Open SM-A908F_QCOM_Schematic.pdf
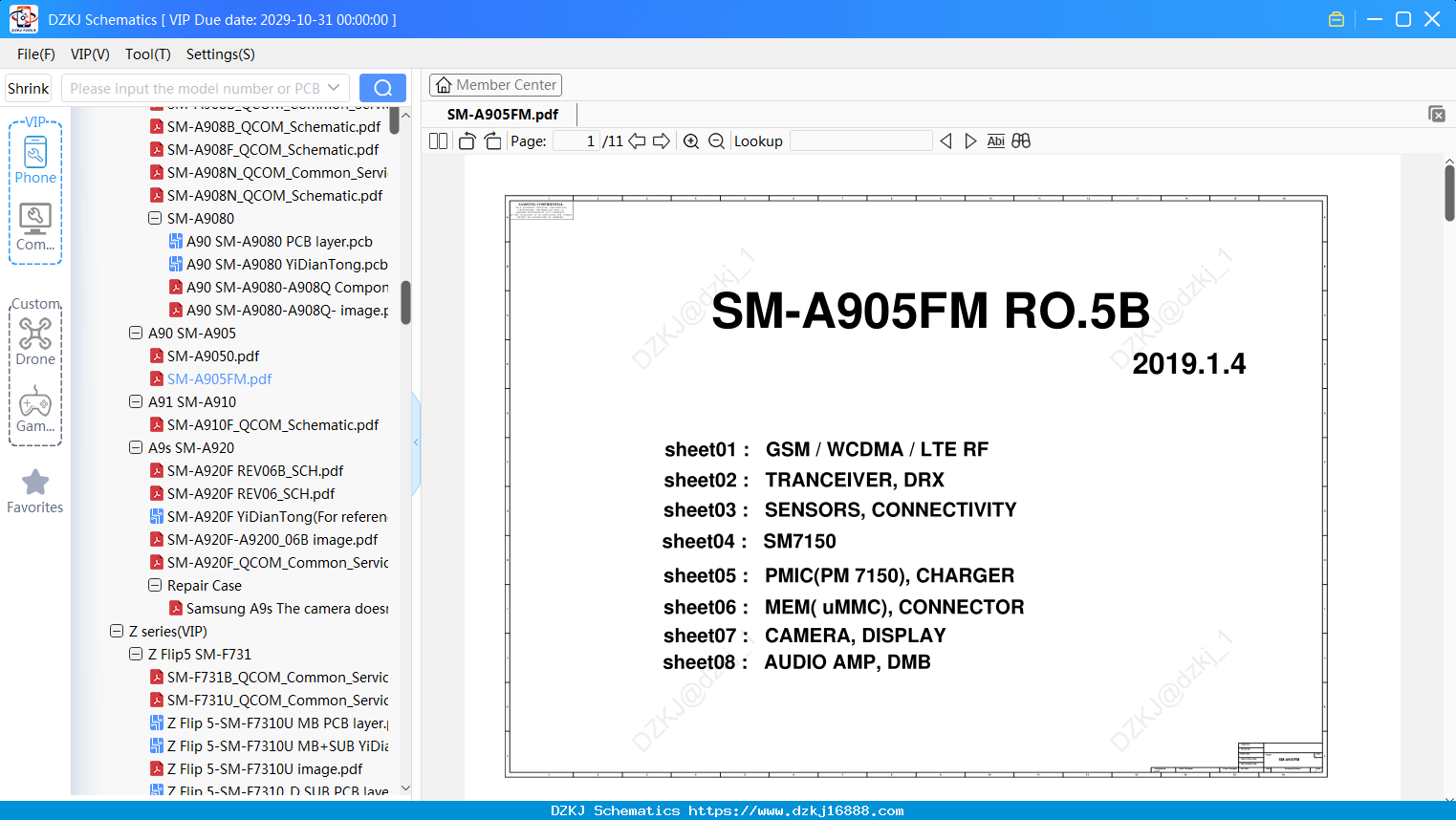The height and width of the screenshot is (820, 1456). click(x=272, y=149)
